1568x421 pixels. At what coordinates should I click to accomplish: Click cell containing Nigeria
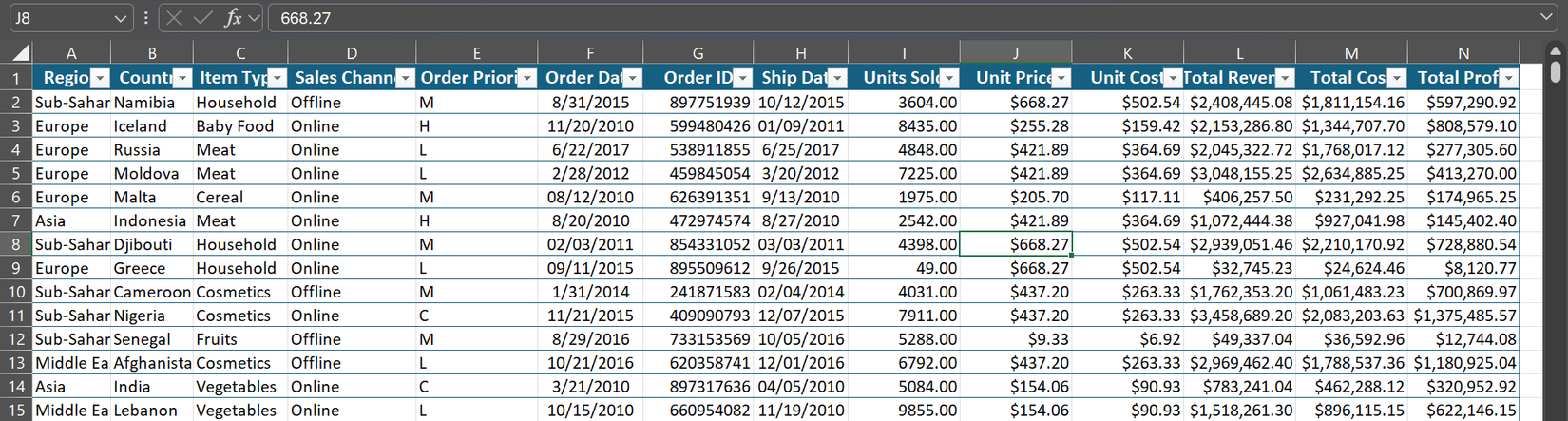152,316
